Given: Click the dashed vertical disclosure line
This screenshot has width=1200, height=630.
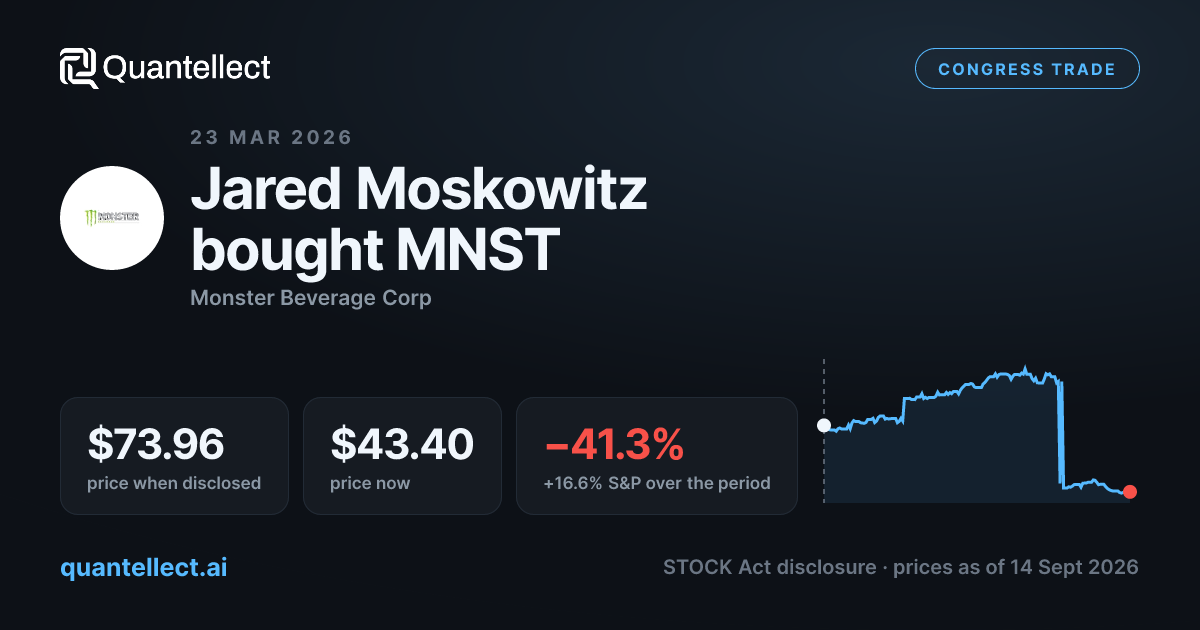Looking at the screenshot, I should tap(824, 430).
